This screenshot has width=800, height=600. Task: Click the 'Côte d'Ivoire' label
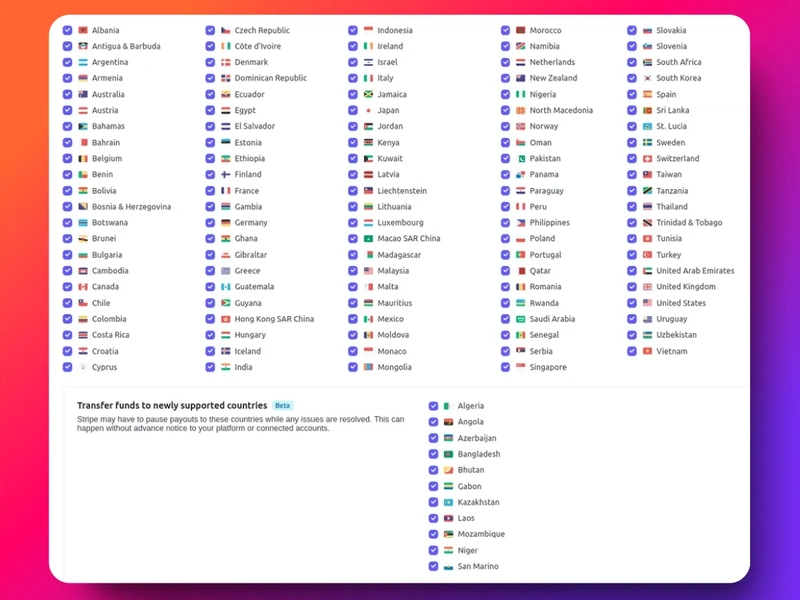[x=258, y=46]
